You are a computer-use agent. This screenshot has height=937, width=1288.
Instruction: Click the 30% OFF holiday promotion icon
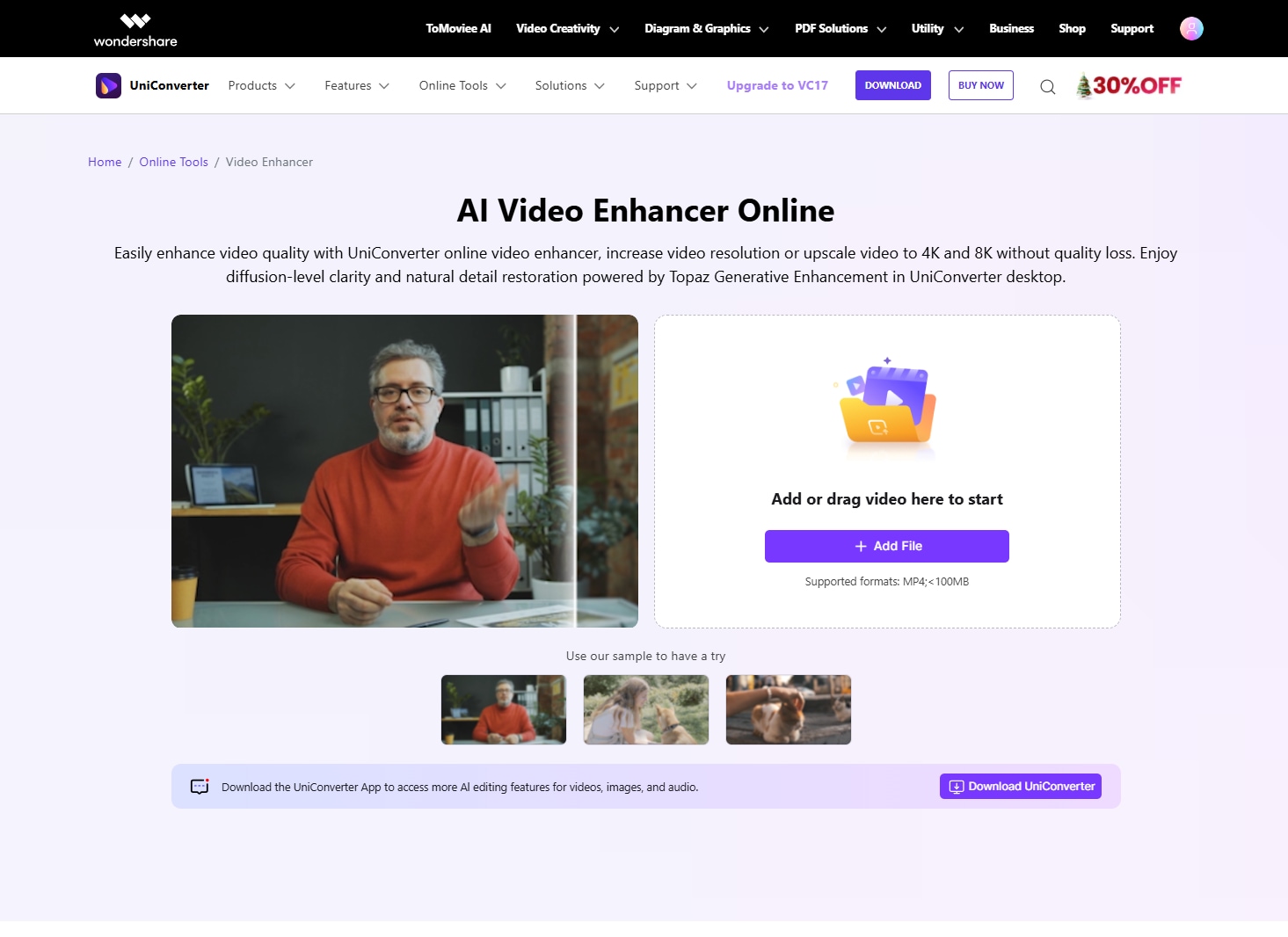pyautogui.click(x=1131, y=85)
